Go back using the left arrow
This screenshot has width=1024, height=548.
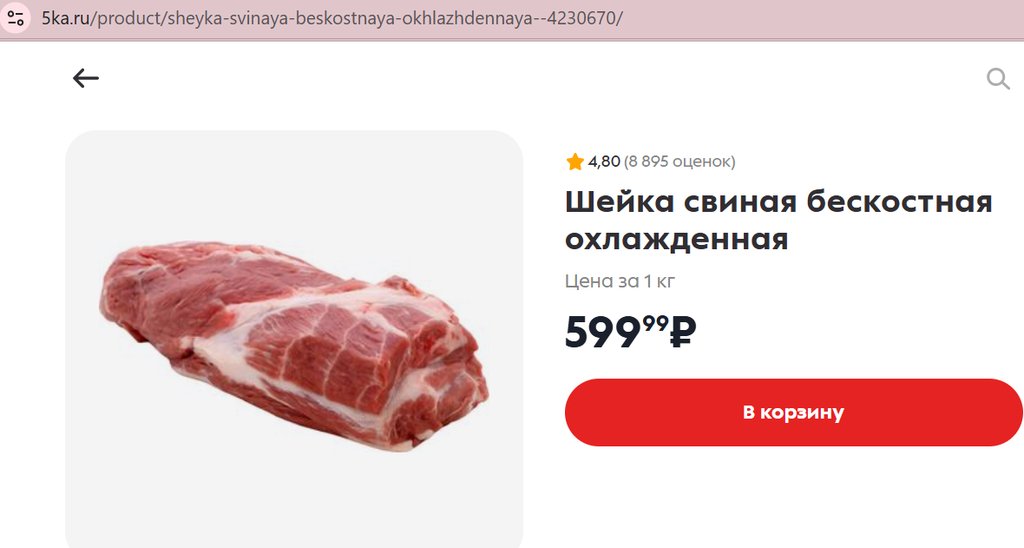86,78
